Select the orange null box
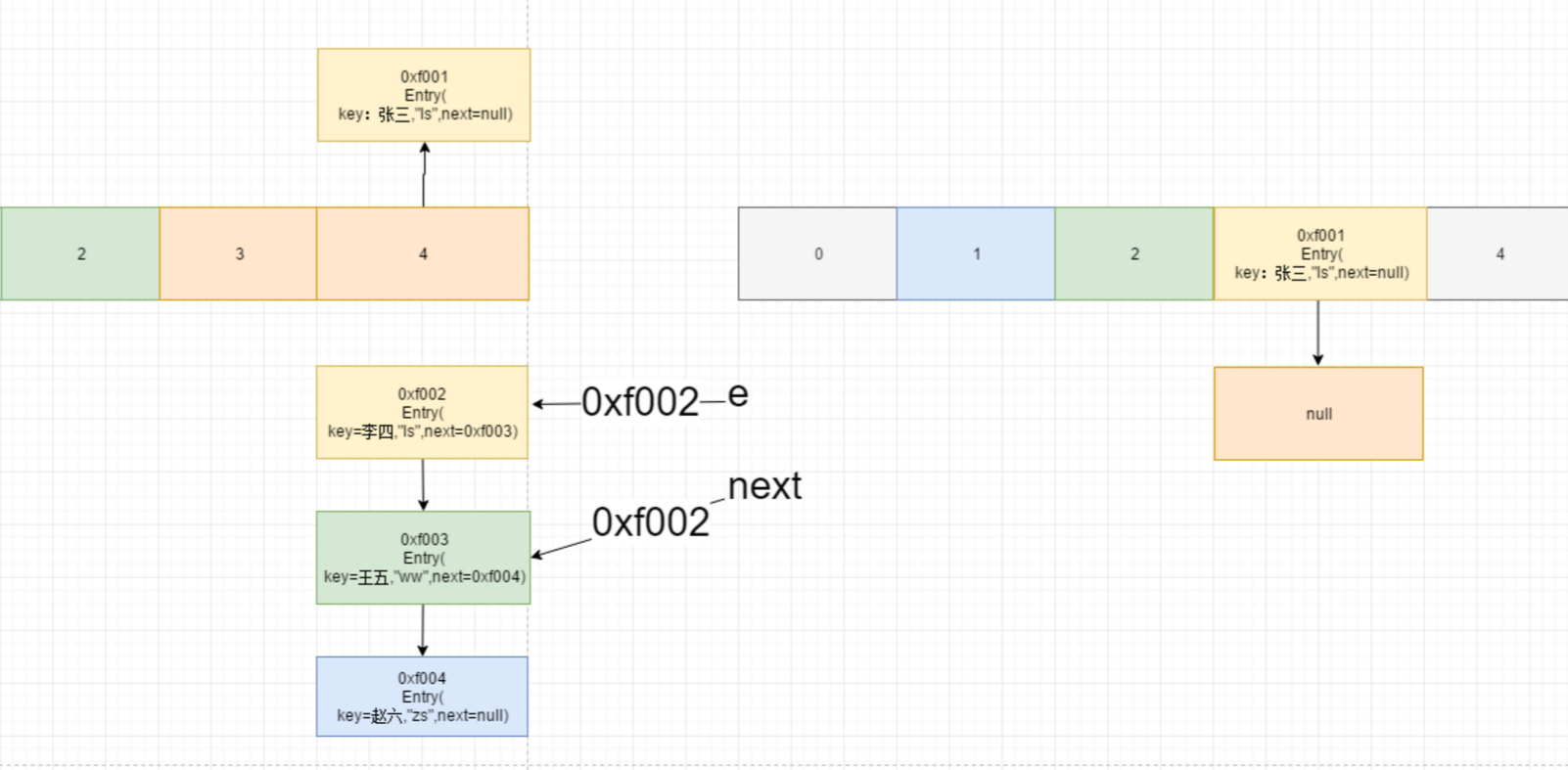Viewport: 1568px width, 770px height. pos(1318,414)
